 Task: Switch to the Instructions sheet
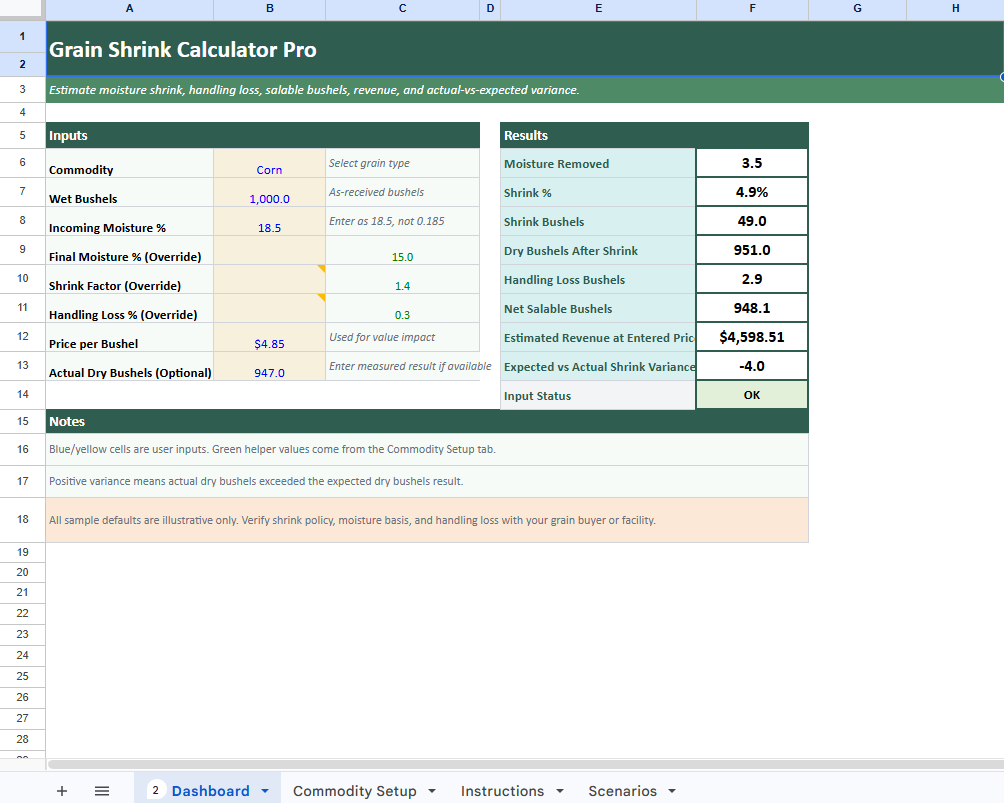point(502,790)
